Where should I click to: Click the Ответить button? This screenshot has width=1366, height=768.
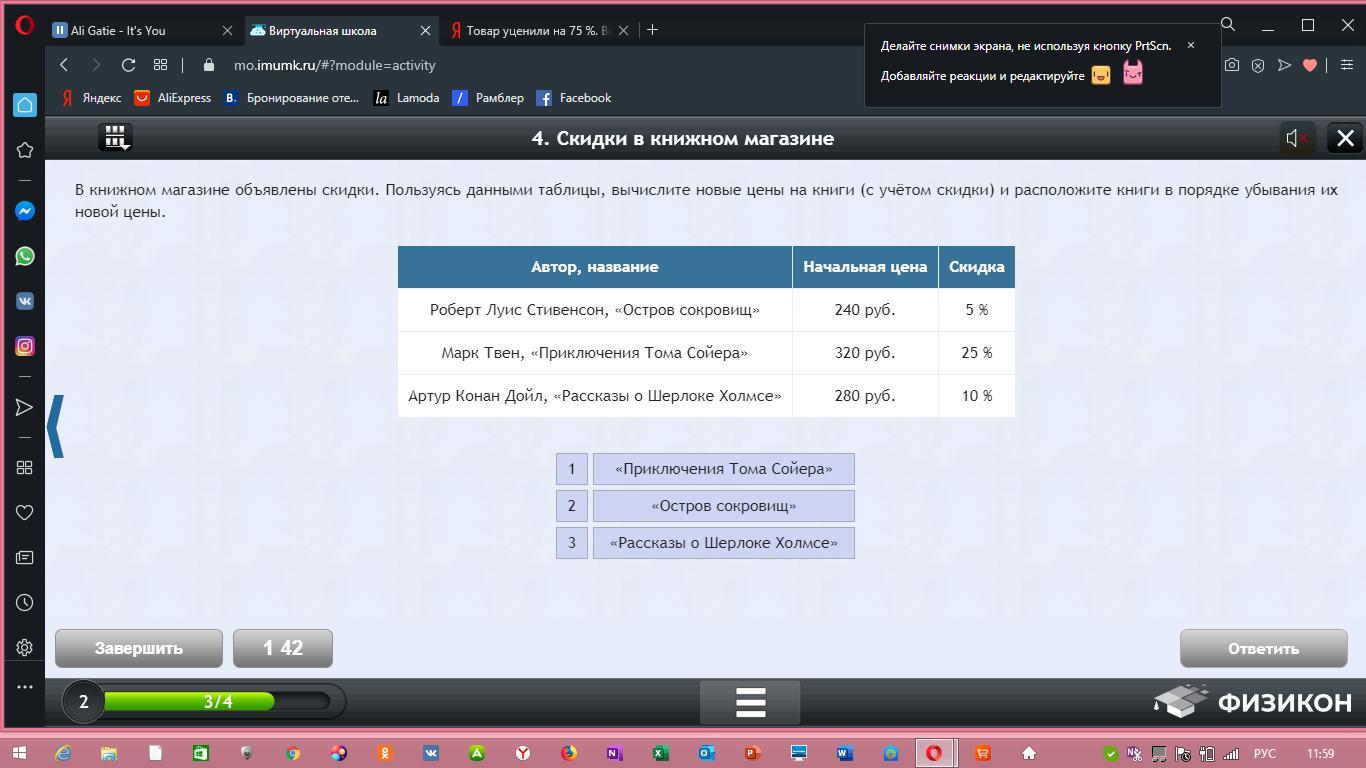(x=1264, y=648)
